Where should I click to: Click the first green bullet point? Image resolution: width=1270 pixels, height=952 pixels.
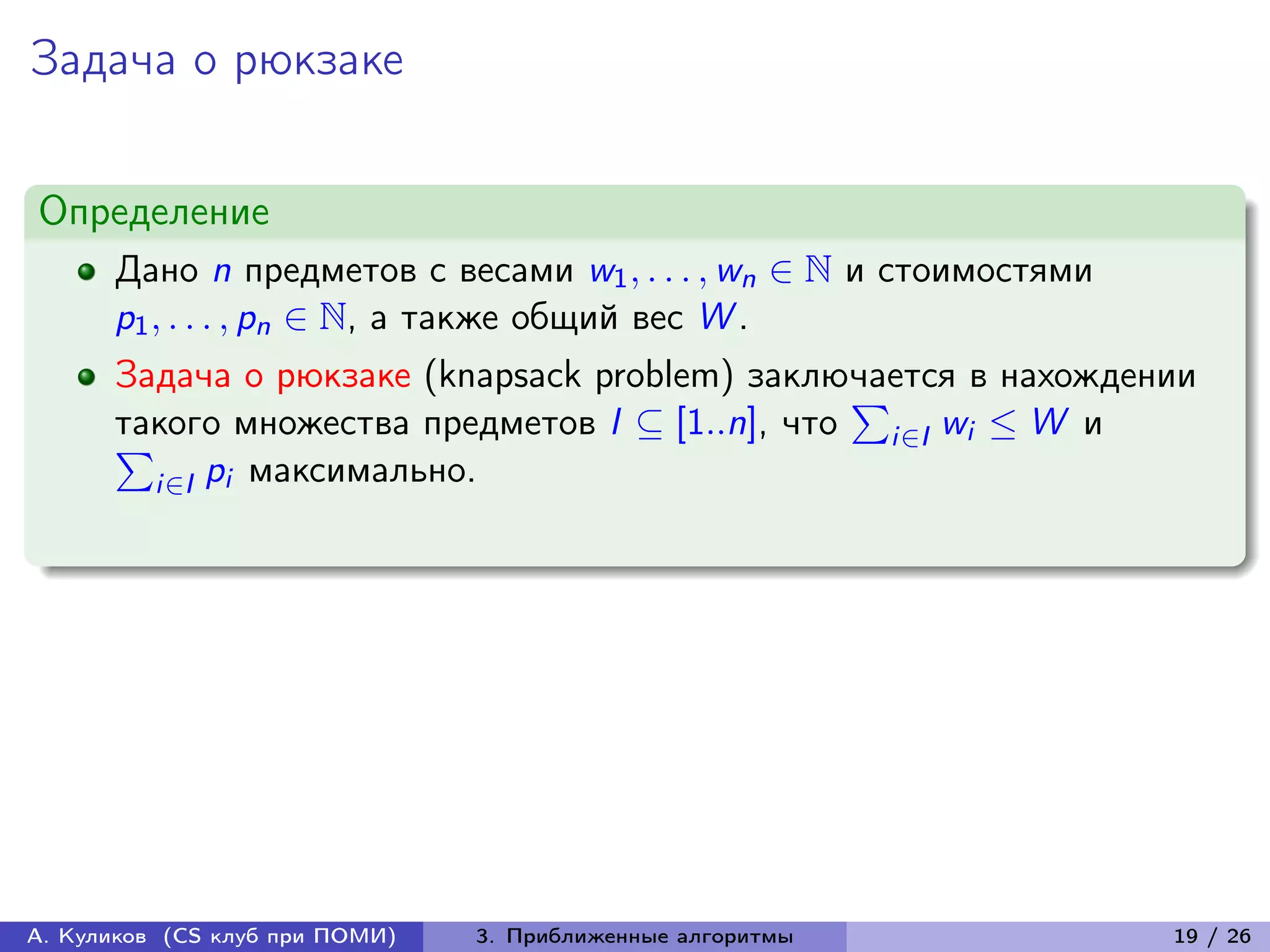pyautogui.click(x=86, y=271)
